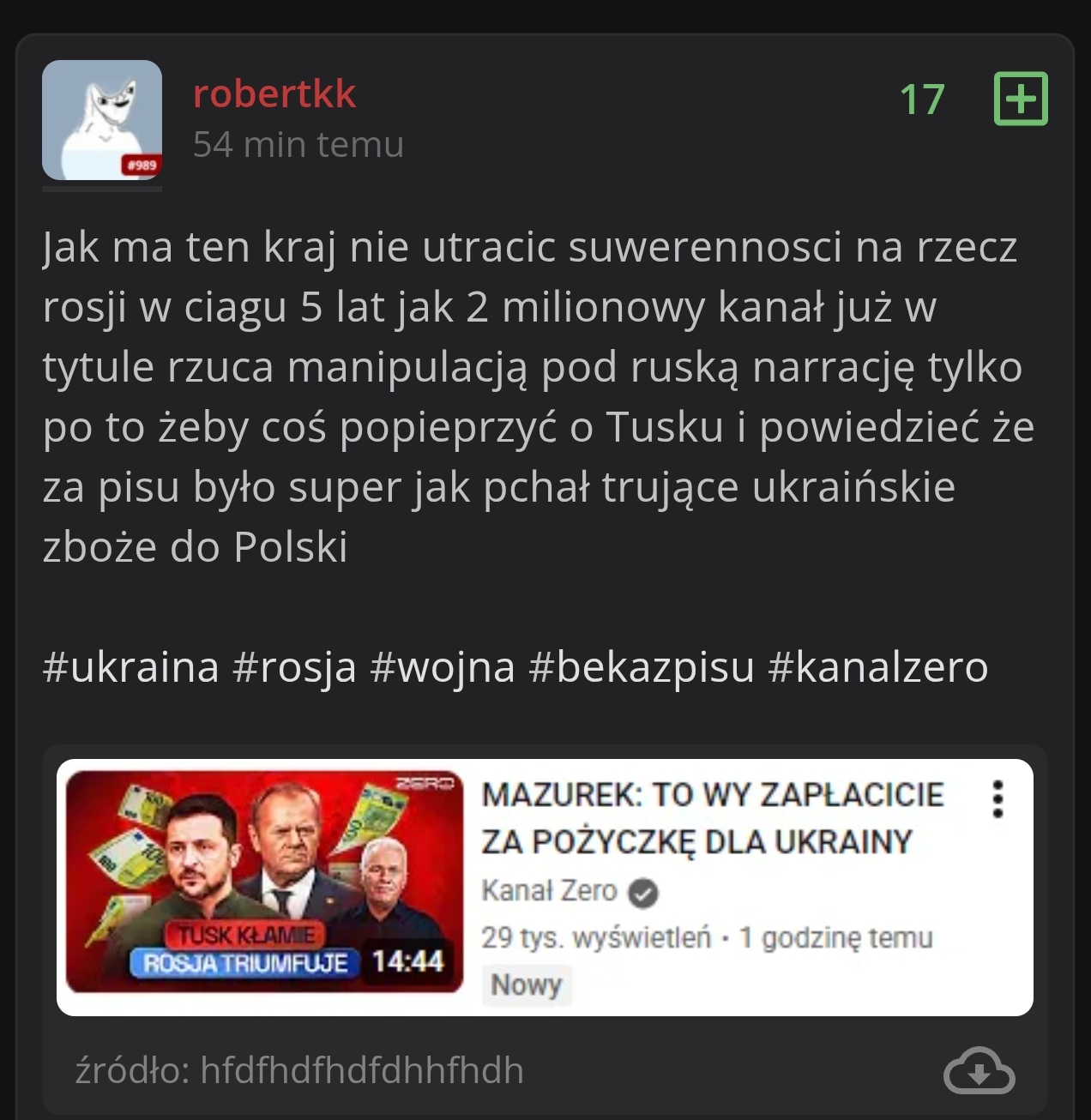This screenshot has width=1091, height=1120.
Task: Open the three-dot video options menu
Action: (998, 799)
